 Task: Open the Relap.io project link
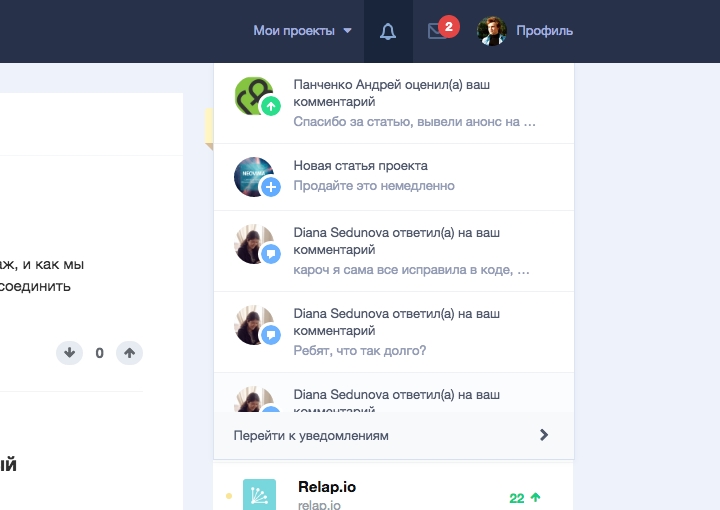coord(327,487)
